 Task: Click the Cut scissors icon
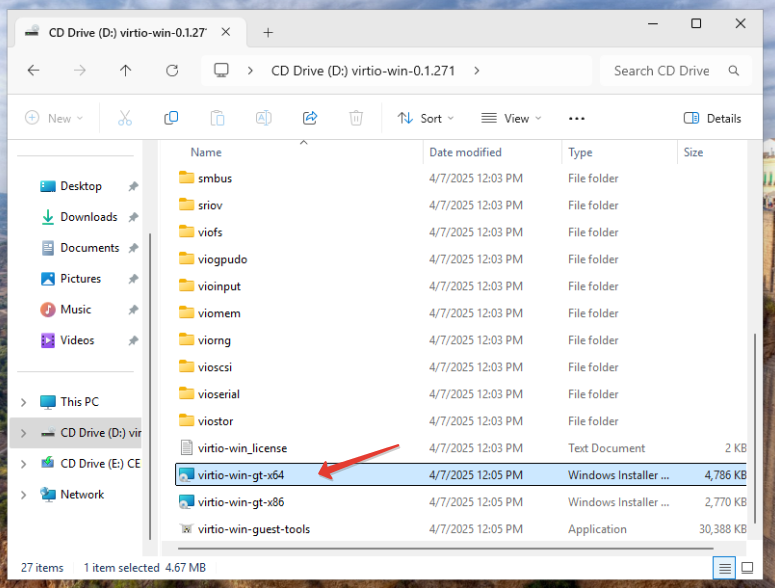click(x=125, y=118)
